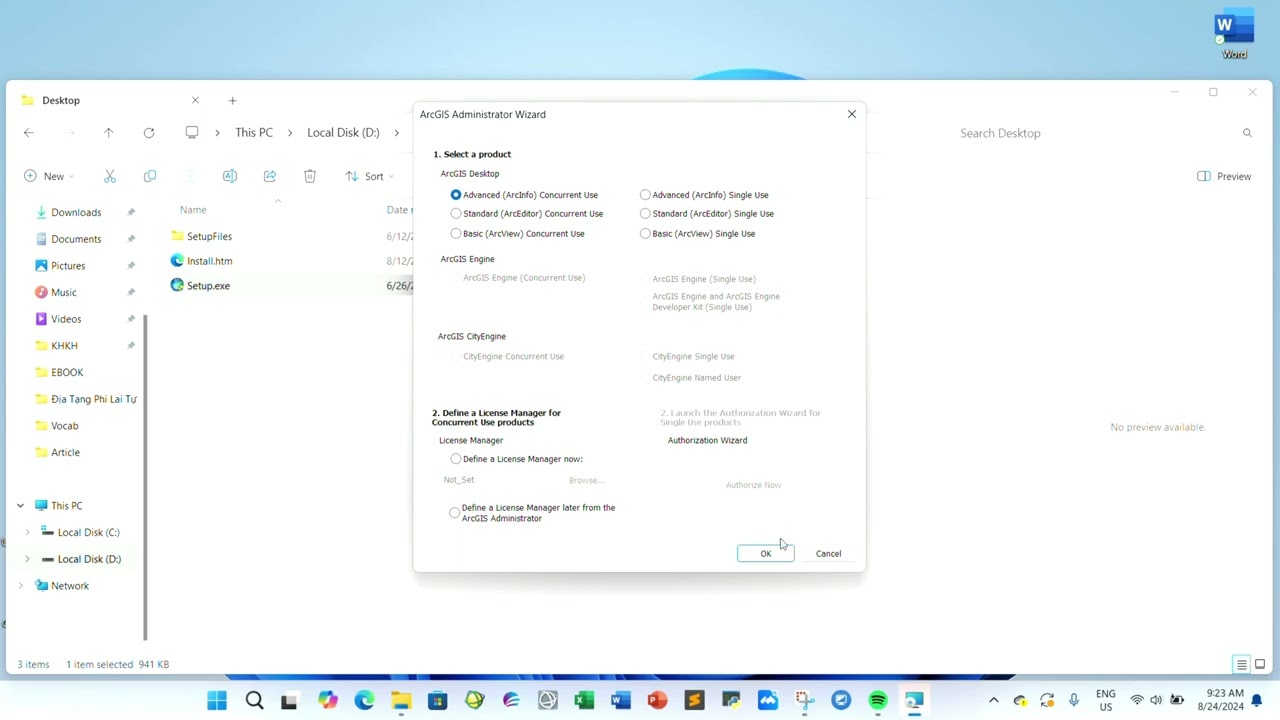1280x720 pixels.
Task: Click the Share icon in File Explorer toolbar
Action: [x=270, y=176]
